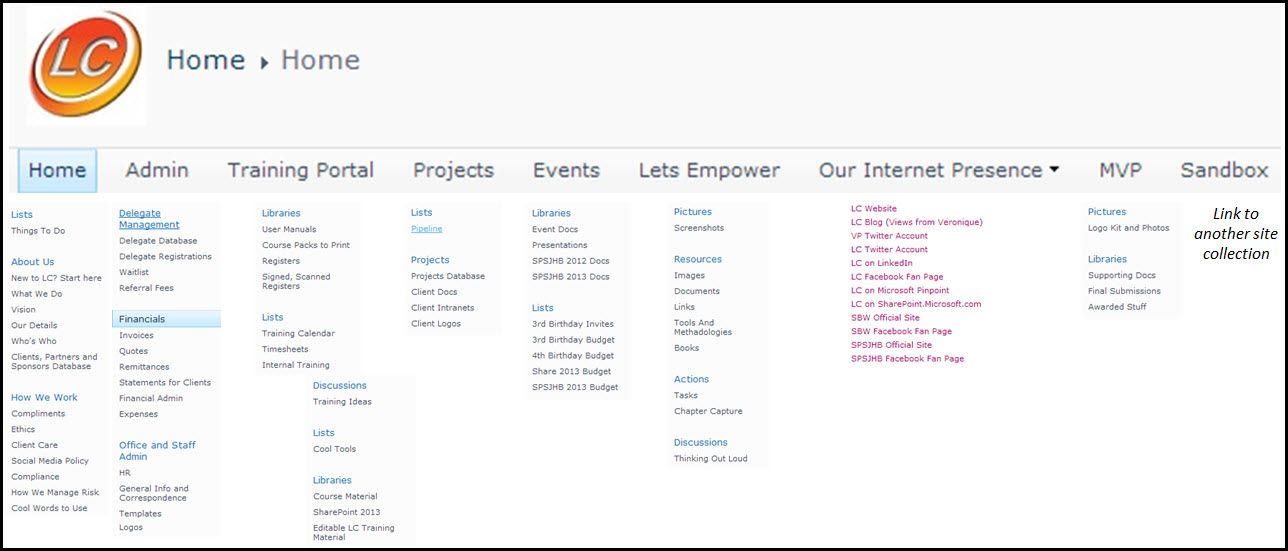Open Logo Kit and Photos library
The width and height of the screenshot is (1288, 551).
[1128, 228]
